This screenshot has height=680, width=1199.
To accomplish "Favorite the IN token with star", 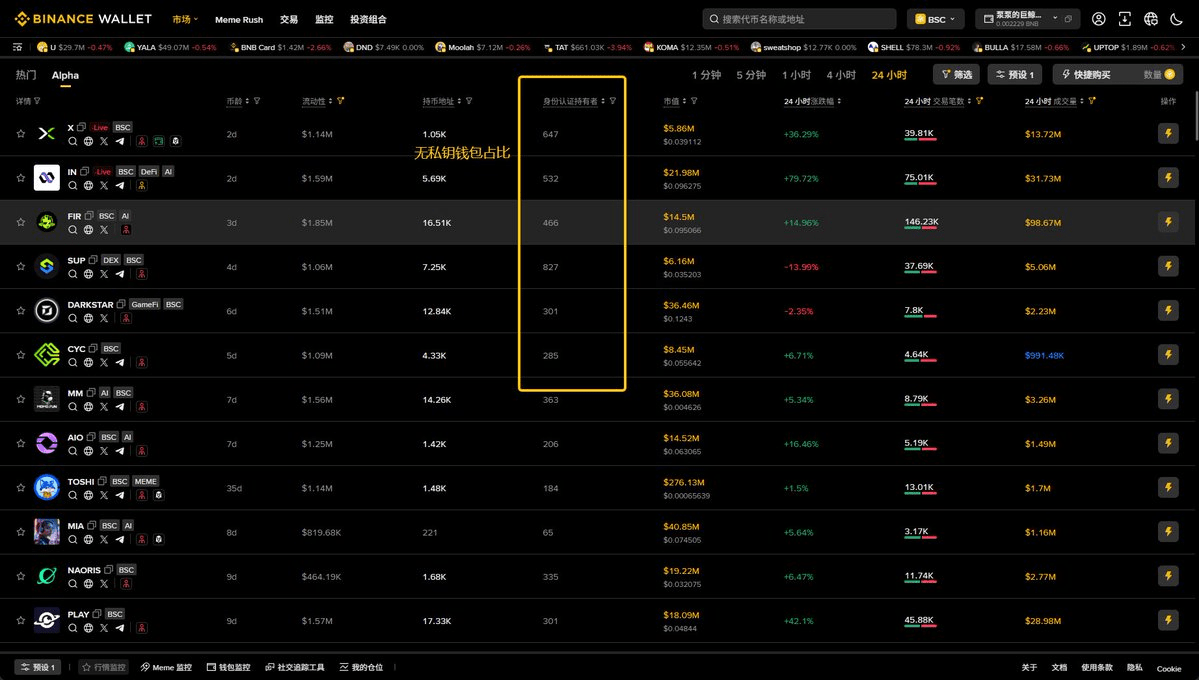I will click(21, 178).
